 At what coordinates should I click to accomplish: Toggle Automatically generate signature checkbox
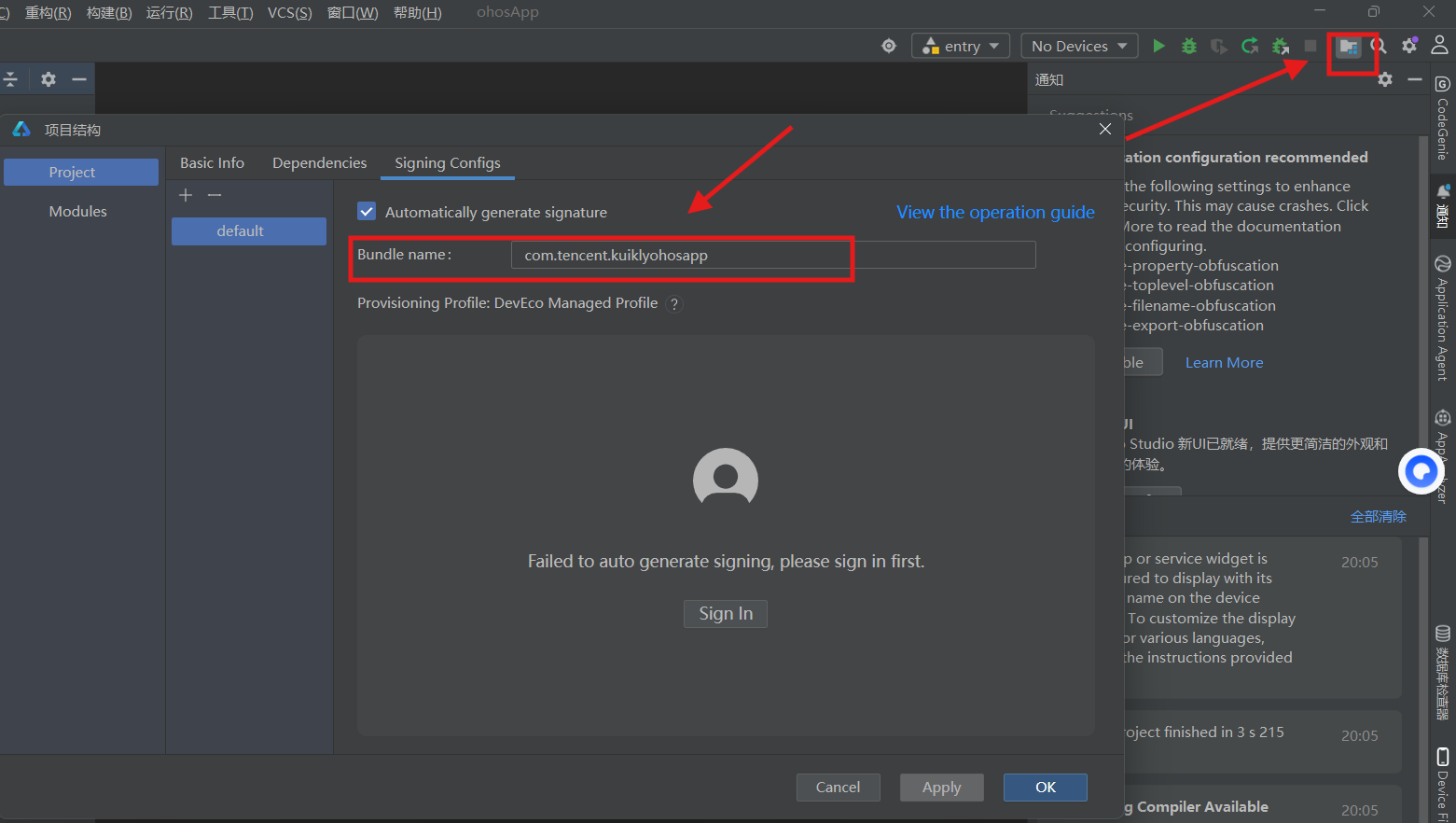pos(367,212)
